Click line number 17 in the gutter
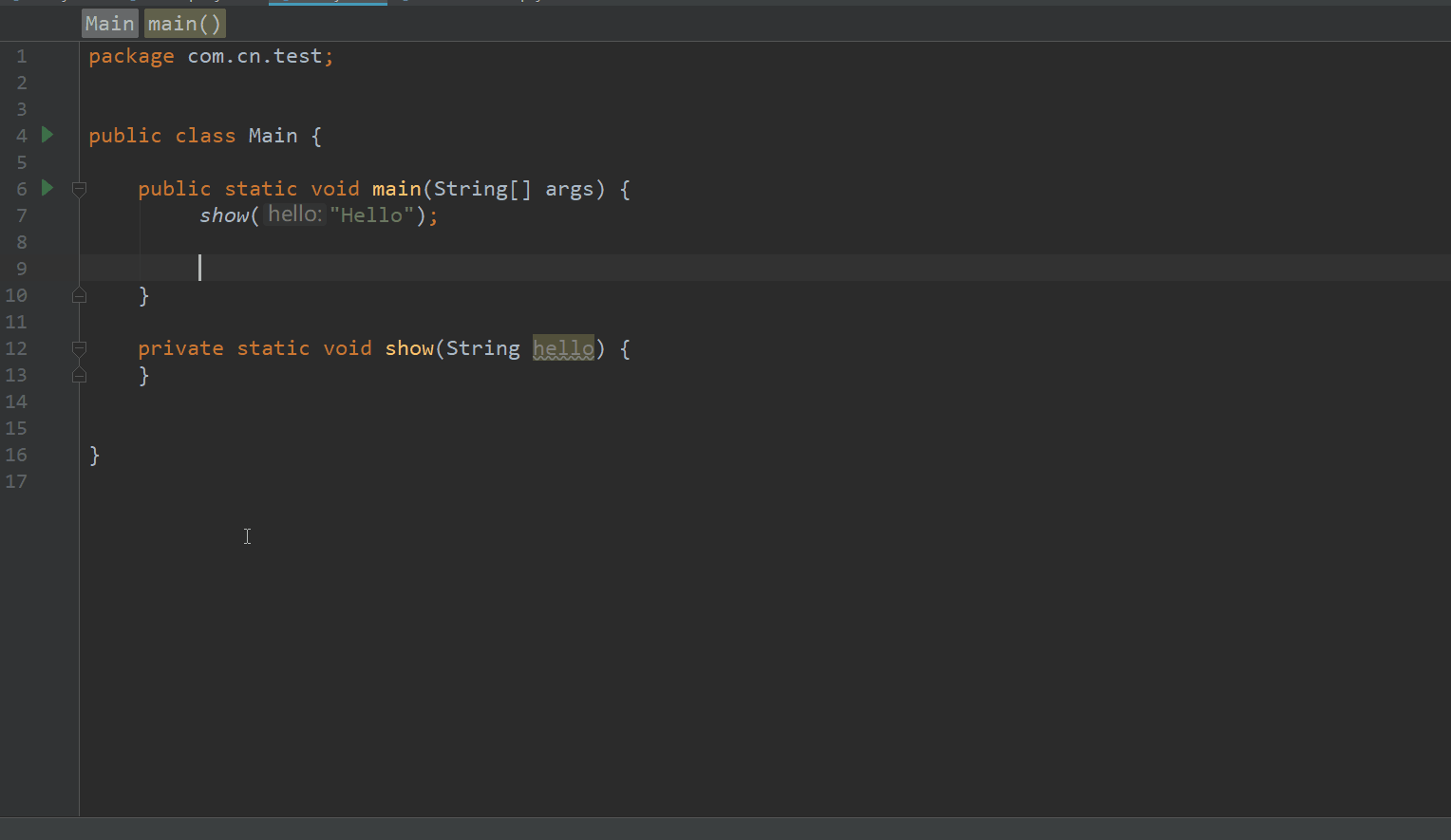 click(x=16, y=481)
